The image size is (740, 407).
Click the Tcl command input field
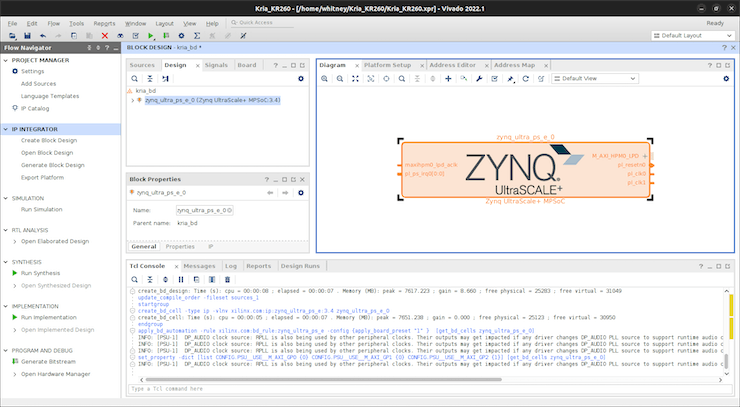coord(430,389)
